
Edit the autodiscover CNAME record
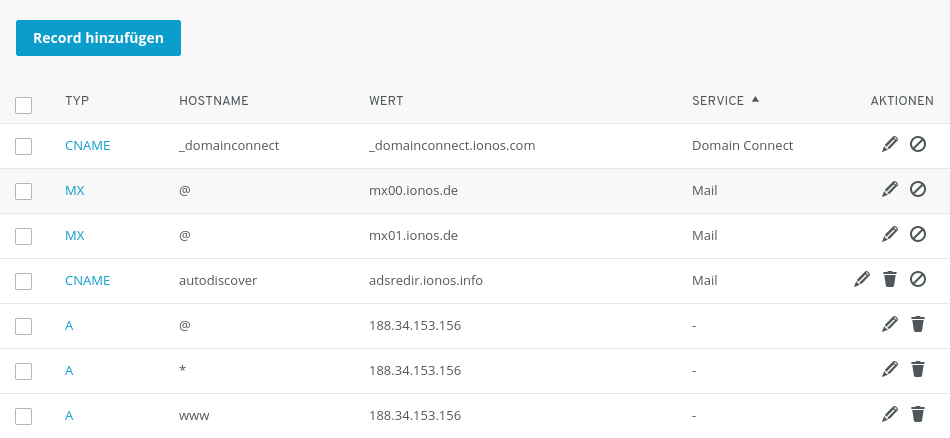[862, 279]
